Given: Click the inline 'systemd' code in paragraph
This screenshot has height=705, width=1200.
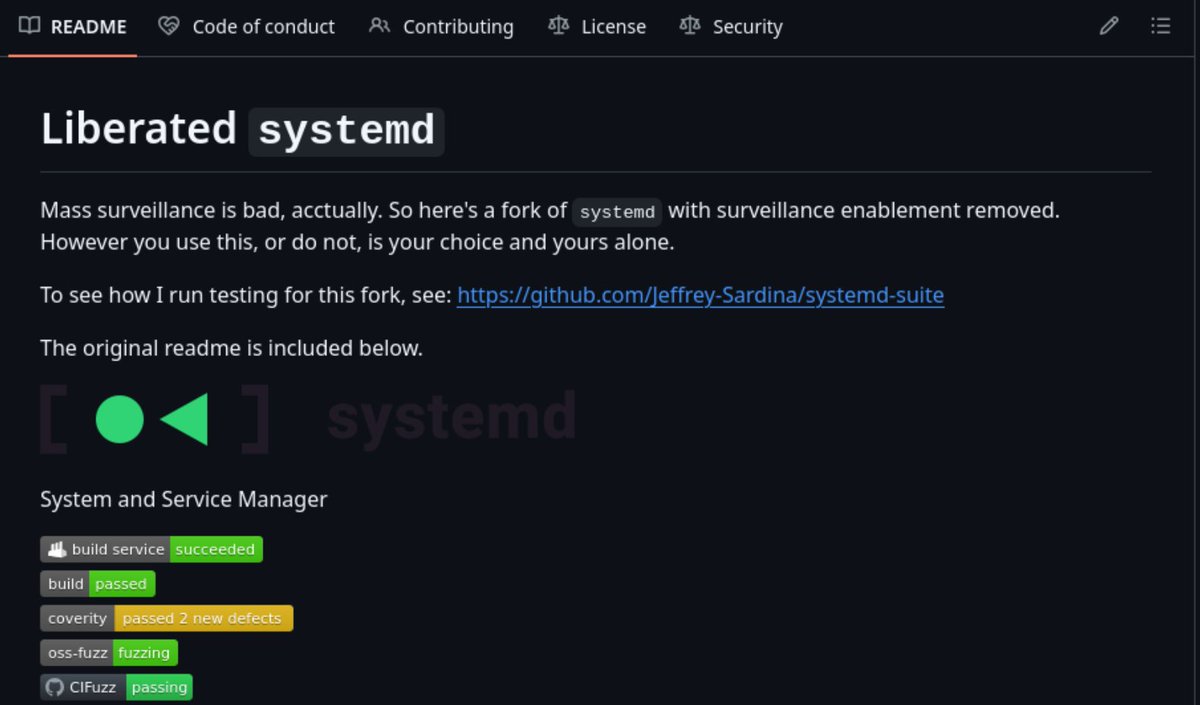Looking at the screenshot, I should click(x=617, y=211).
